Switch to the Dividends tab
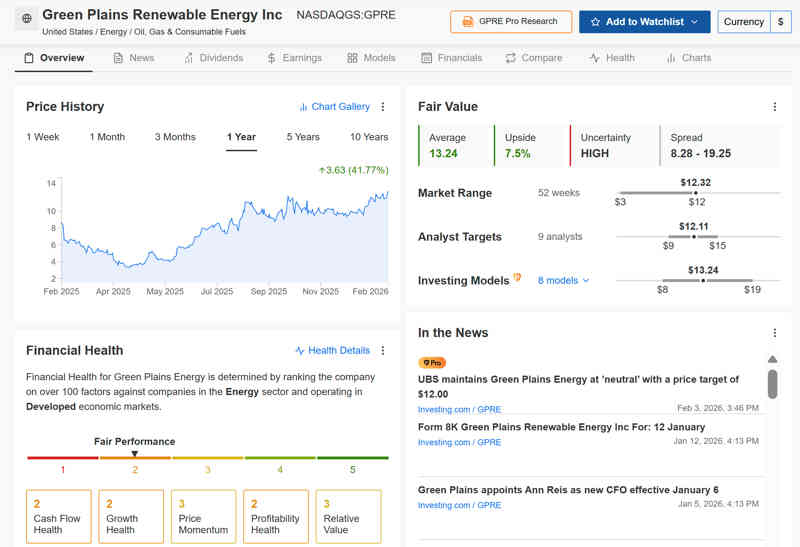 213,58
